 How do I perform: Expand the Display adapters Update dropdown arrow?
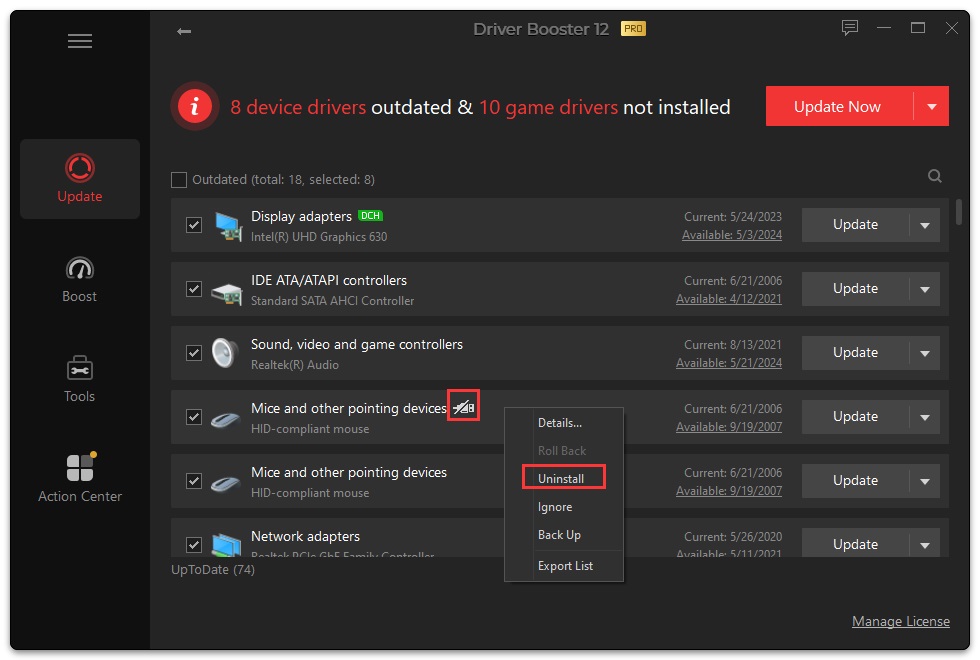click(925, 225)
